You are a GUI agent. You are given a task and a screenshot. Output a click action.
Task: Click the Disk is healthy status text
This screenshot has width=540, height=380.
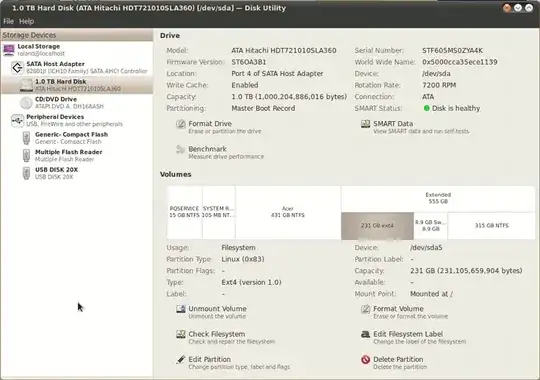coord(456,108)
